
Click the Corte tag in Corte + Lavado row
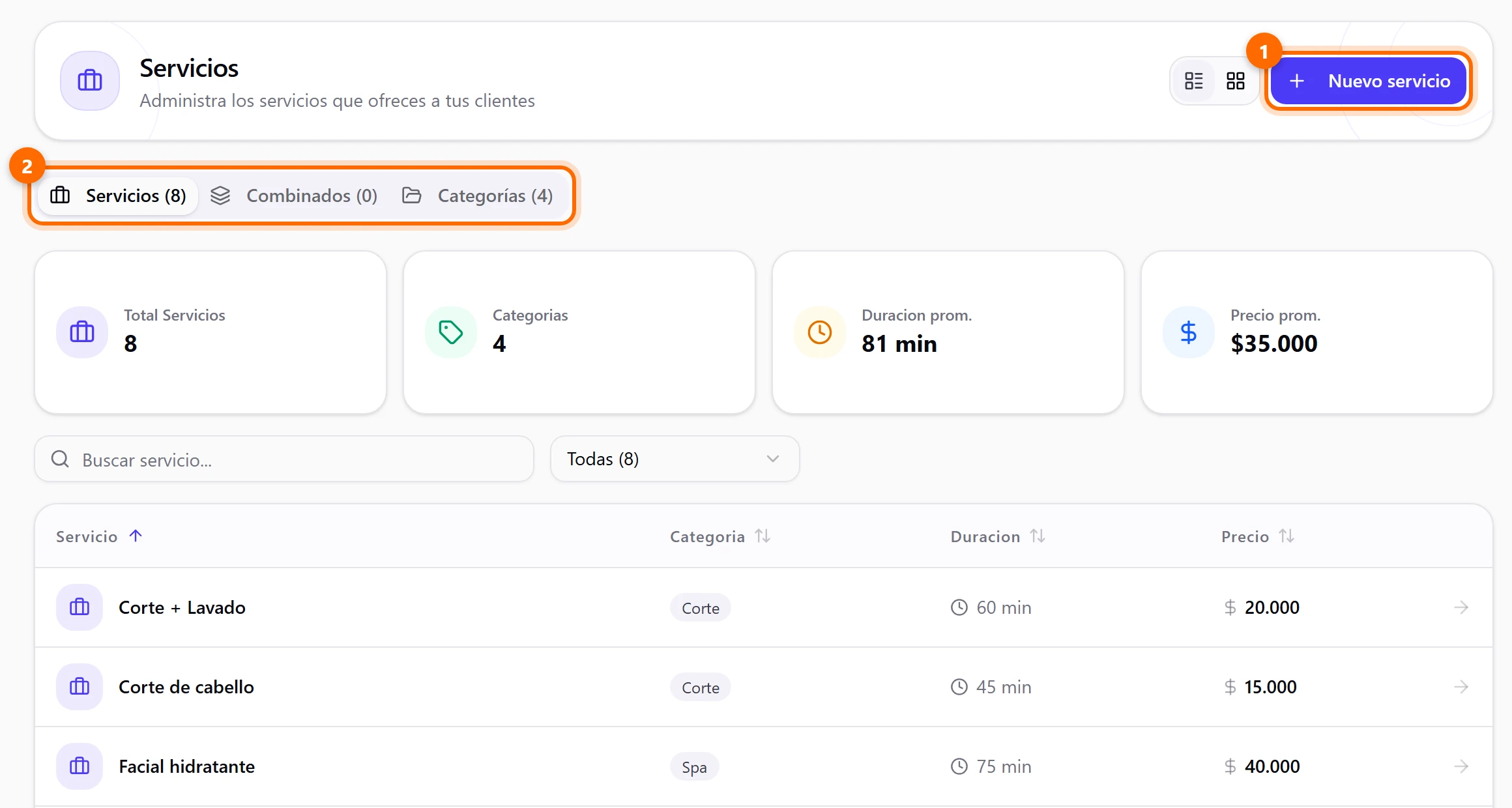(x=701, y=608)
